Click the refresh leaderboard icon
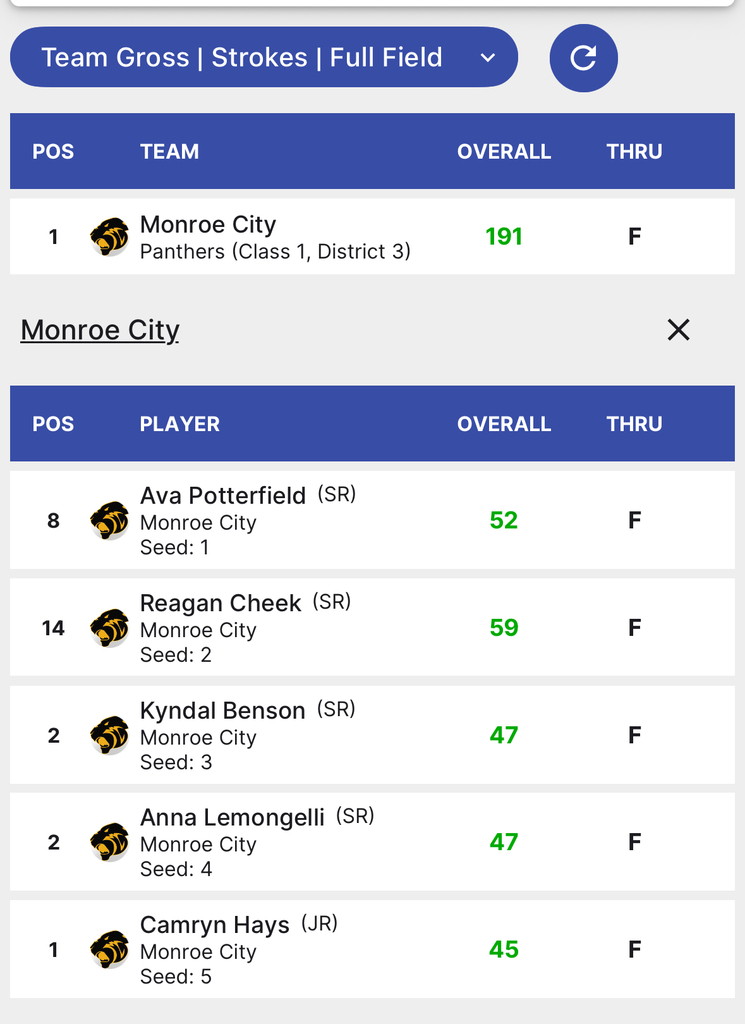Image resolution: width=745 pixels, height=1024 pixels. (x=583, y=58)
